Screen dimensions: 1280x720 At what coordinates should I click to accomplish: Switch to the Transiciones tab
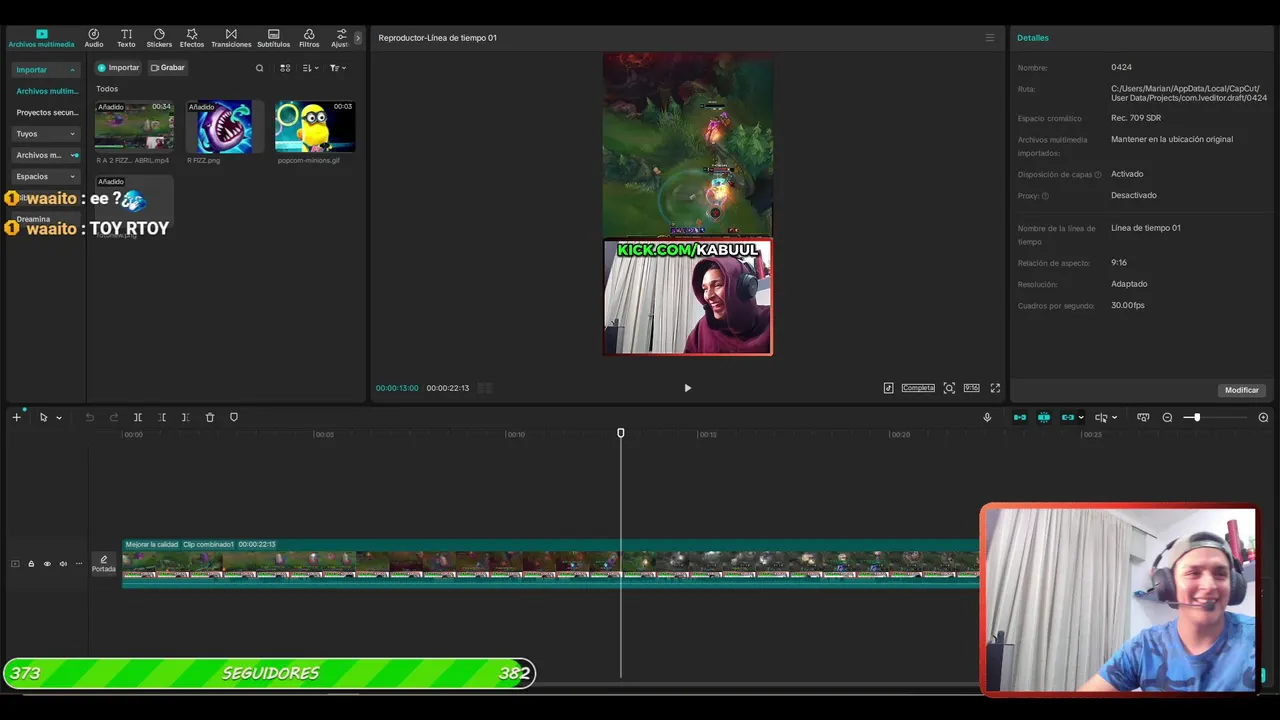pos(231,38)
